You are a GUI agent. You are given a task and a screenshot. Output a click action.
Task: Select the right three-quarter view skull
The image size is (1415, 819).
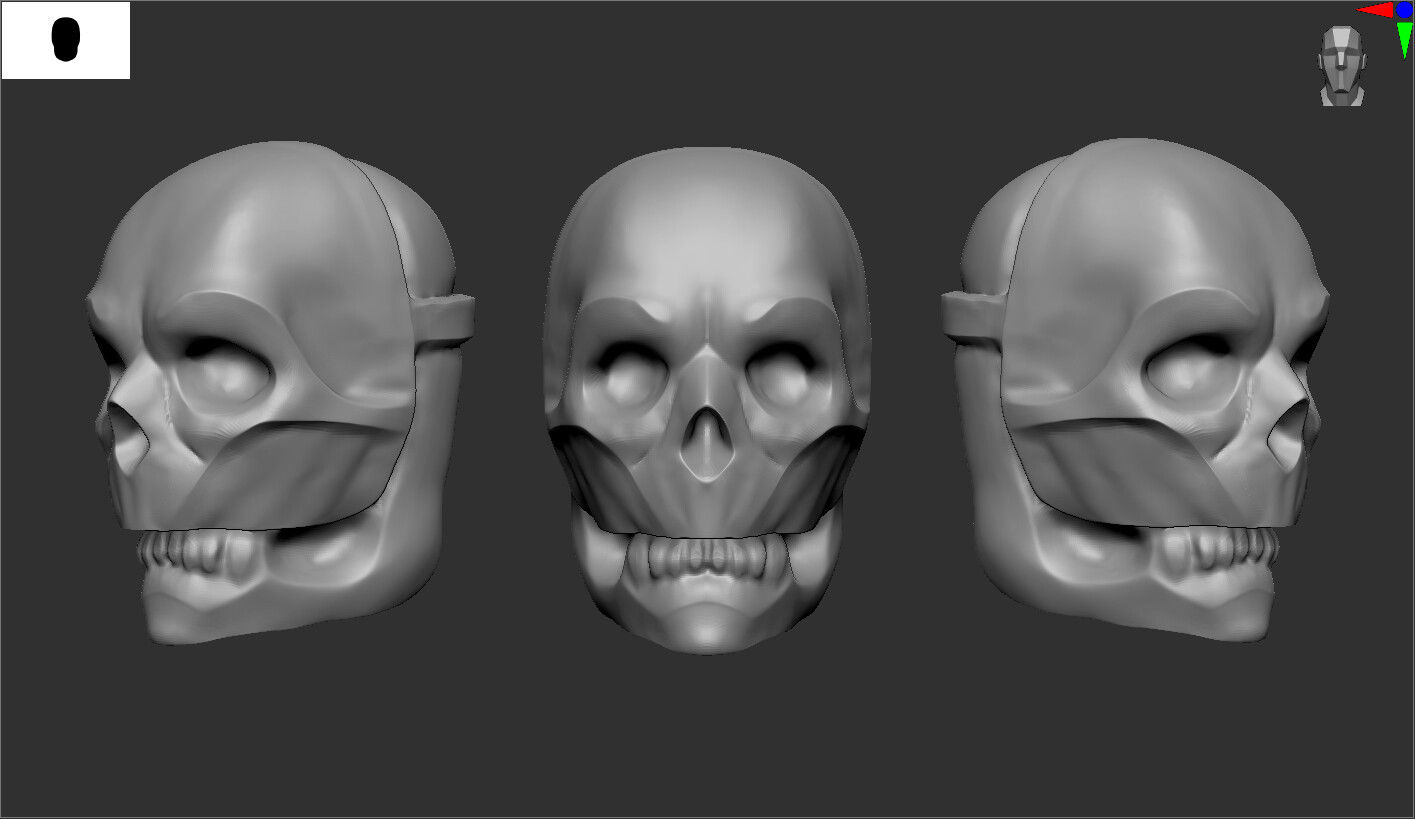(x=1135, y=390)
